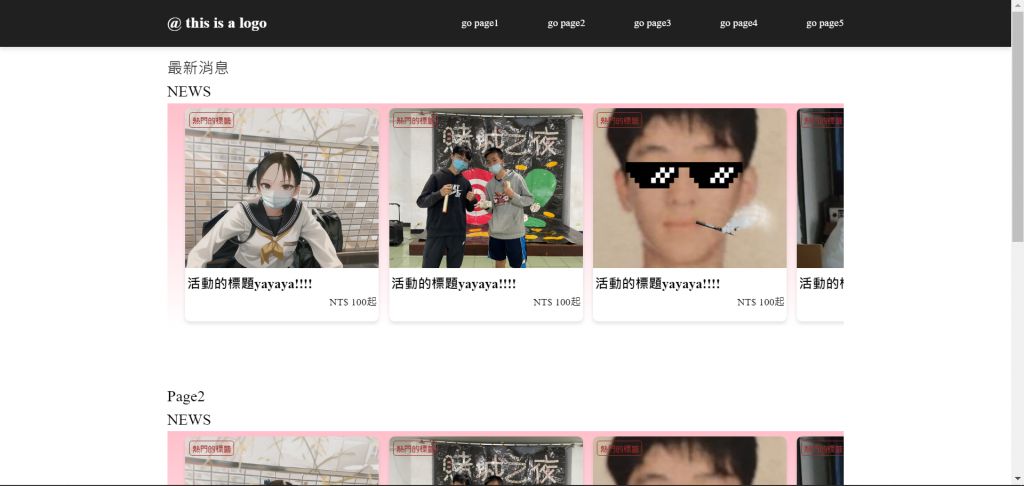The width and height of the screenshot is (1024, 486).
Task: Select the 活動的標題yayaya!!!! title under the top anime girl image
Action: point(250,284)
